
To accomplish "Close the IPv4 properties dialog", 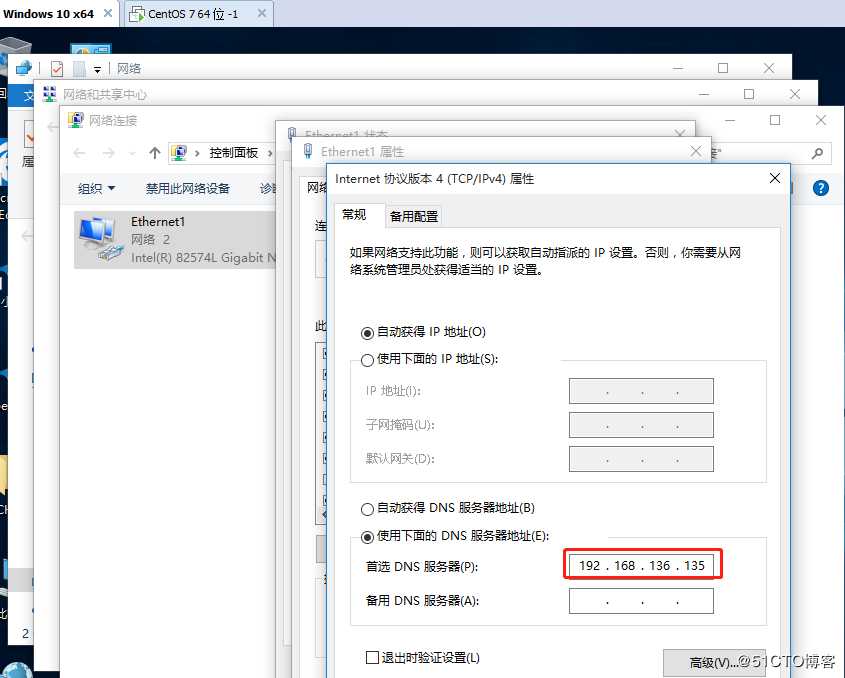I will [x=774, y=178].
